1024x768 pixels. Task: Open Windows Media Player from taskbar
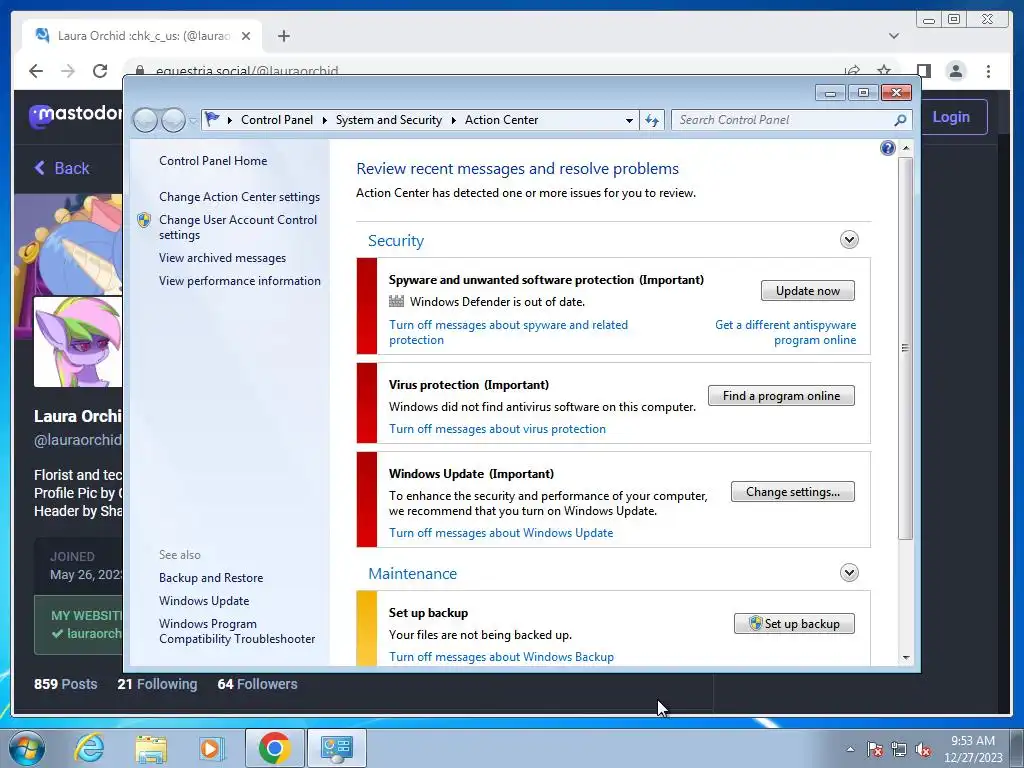tap(212, 748)
